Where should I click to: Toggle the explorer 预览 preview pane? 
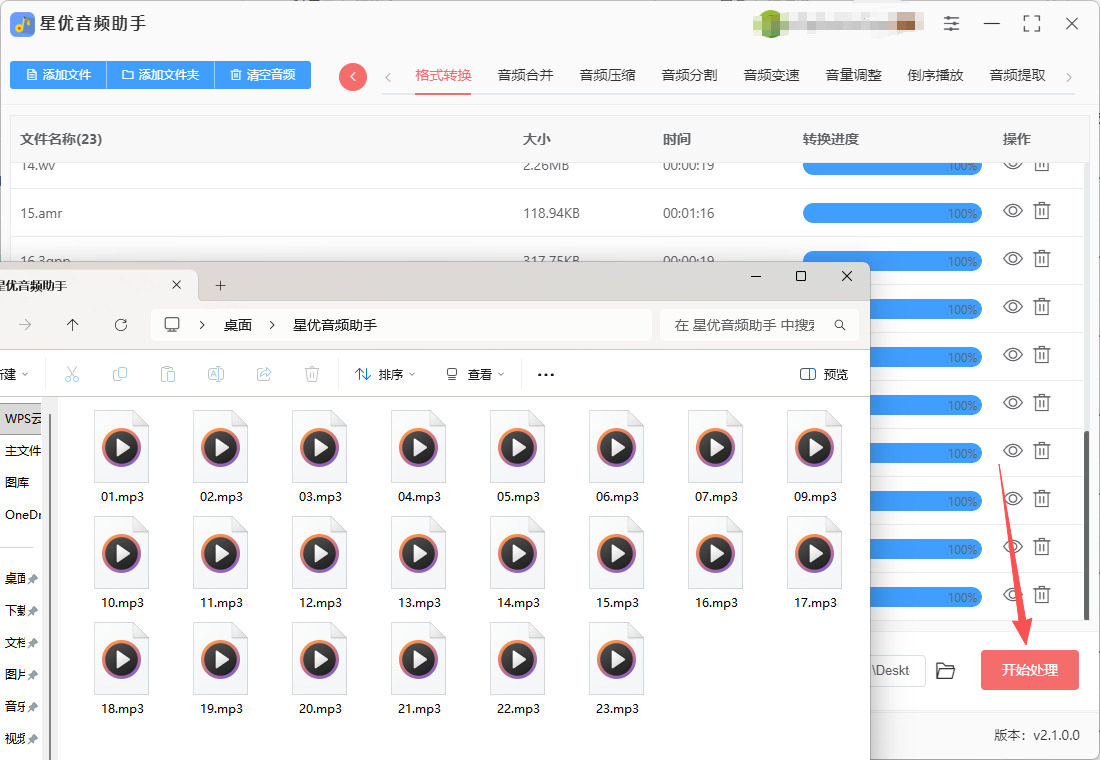824,374
